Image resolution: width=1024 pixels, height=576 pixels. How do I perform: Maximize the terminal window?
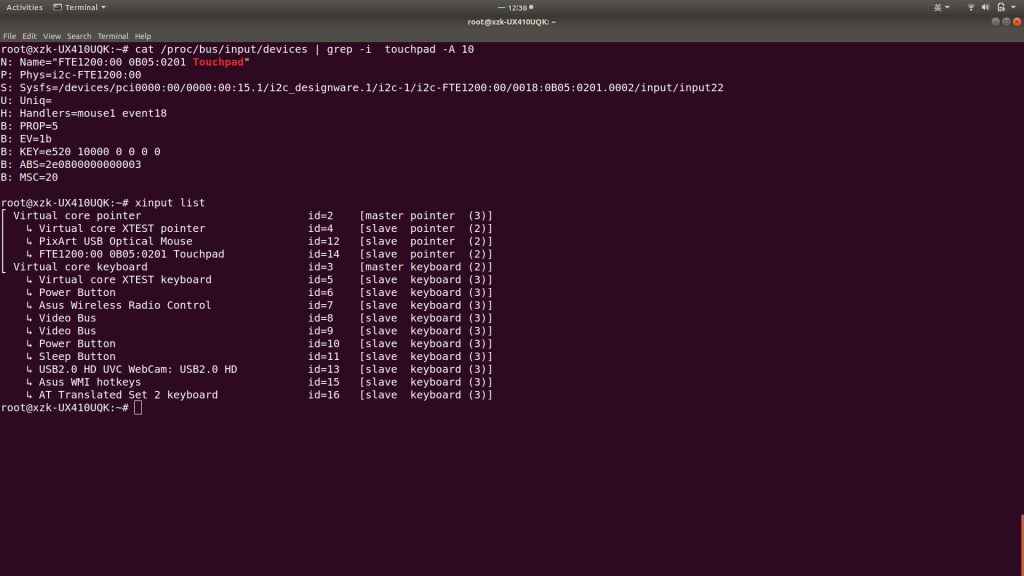[x=1006, y=22]
